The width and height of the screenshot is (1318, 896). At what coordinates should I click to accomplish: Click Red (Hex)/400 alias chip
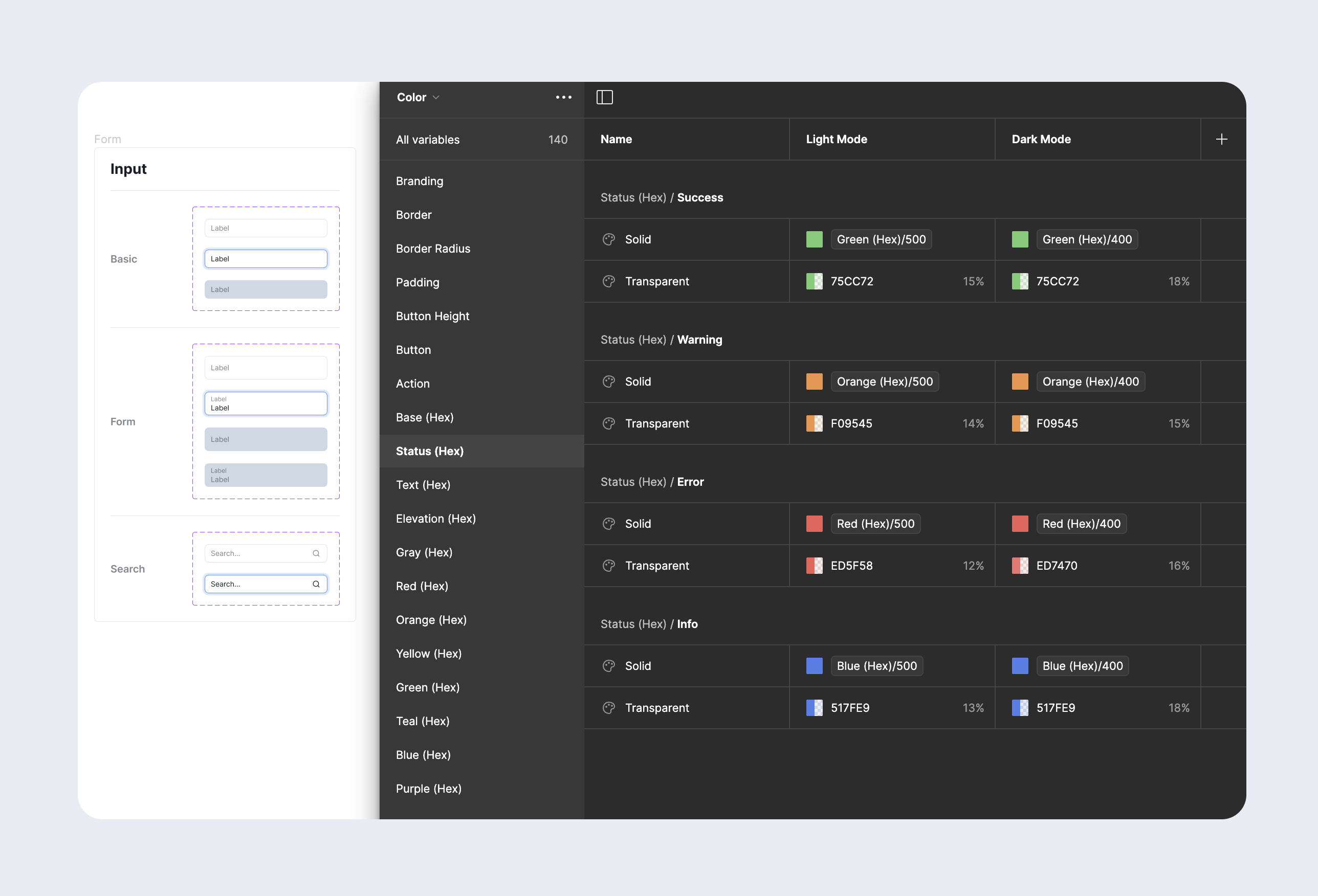pos(1081,524)
